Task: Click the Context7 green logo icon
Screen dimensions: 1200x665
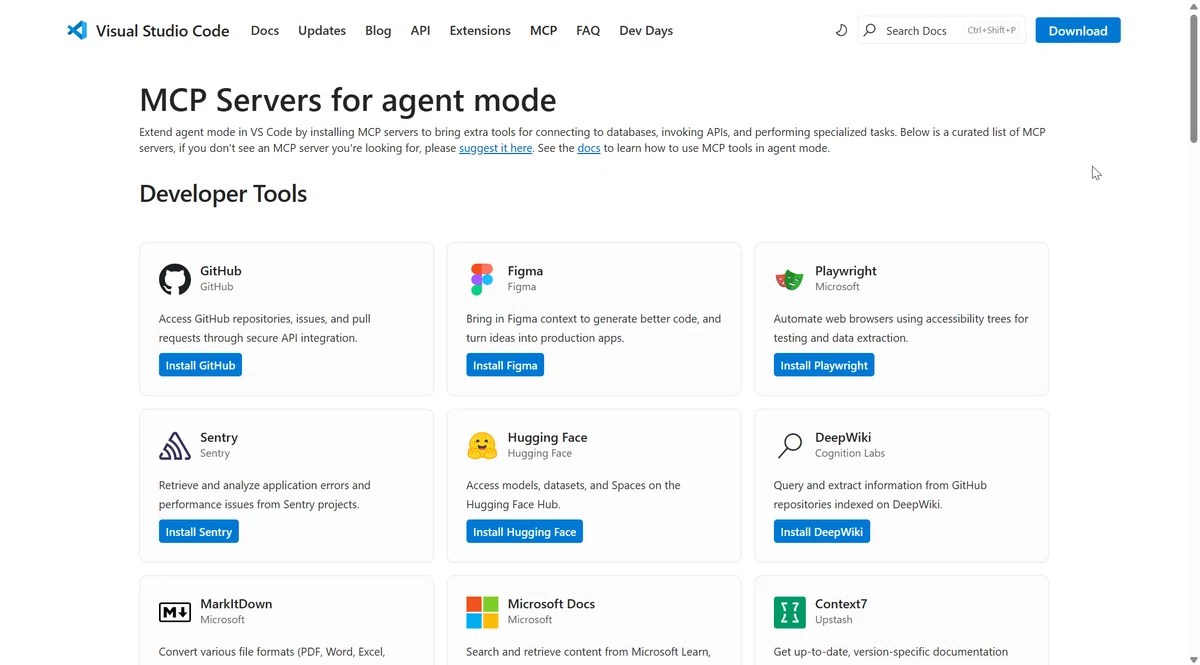Action: (x=789, y=612)
